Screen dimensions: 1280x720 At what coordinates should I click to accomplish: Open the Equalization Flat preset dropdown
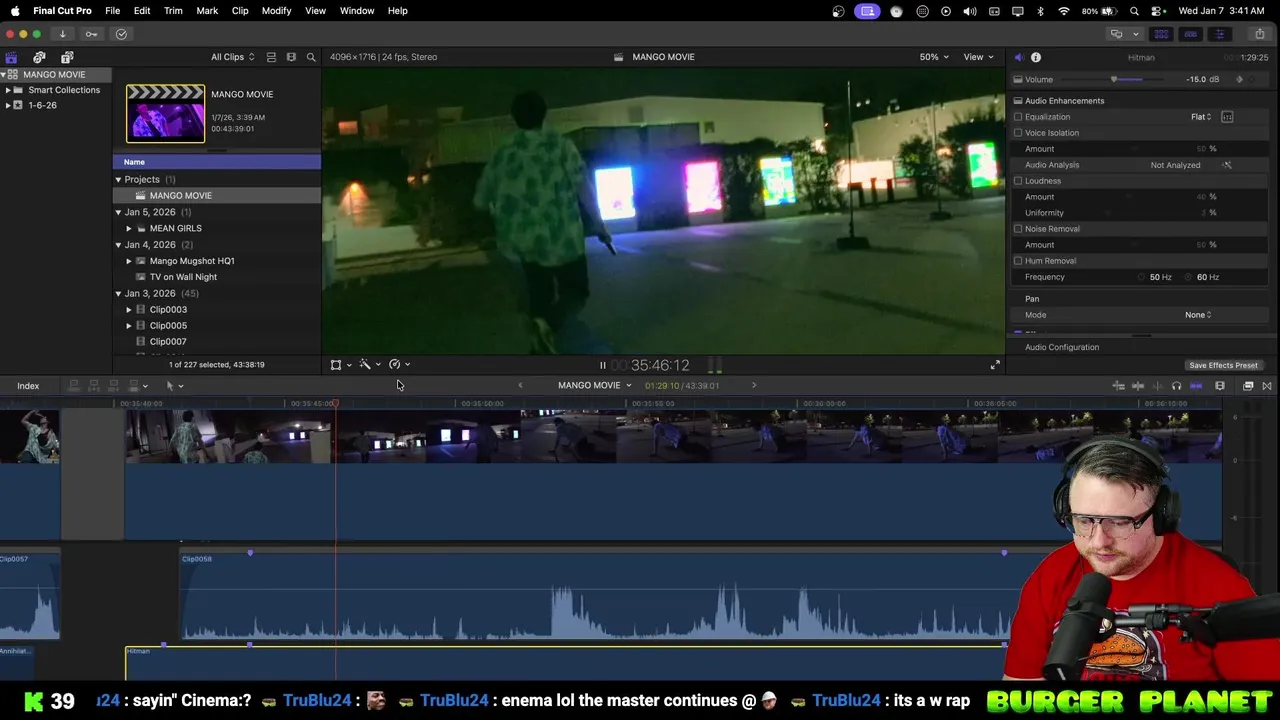tap(1201, 117)
